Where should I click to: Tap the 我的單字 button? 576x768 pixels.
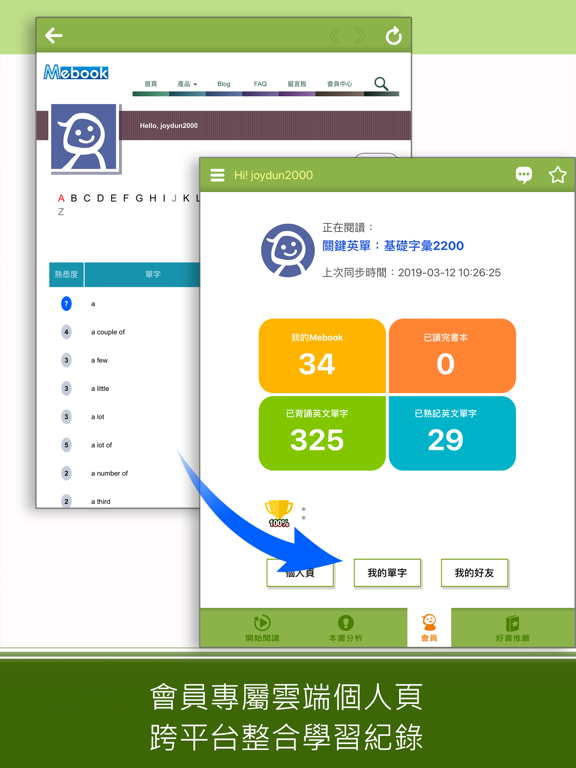(x=387, y=573)
